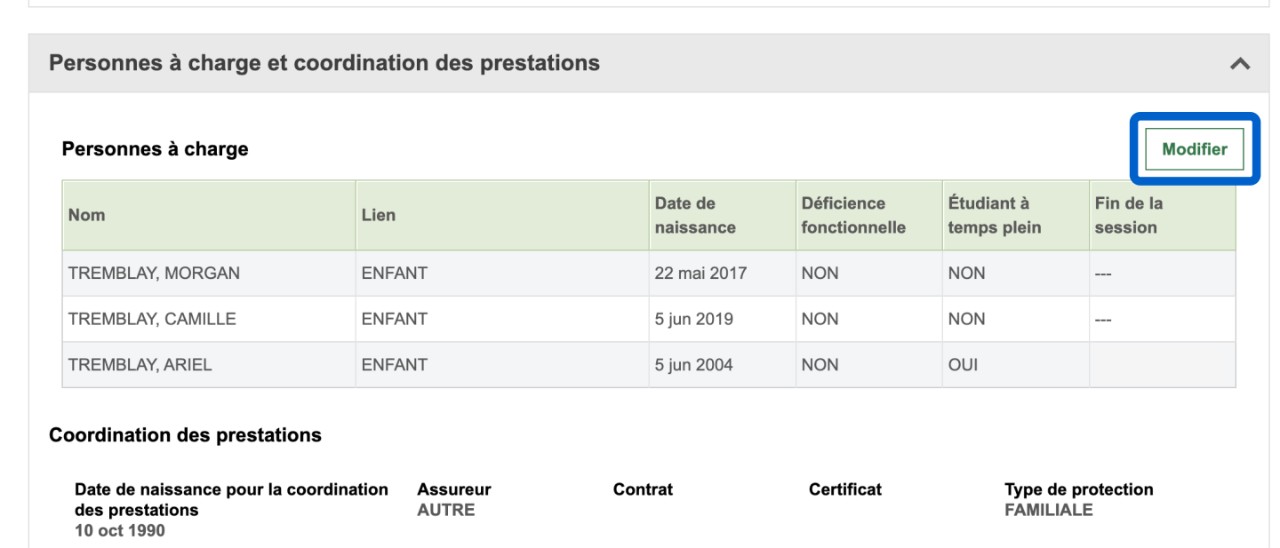Image resolution: width=1280 pixels, height=548 pixels.
Task: Click the OUI value in Ariel's row
Action: [963, 365]
